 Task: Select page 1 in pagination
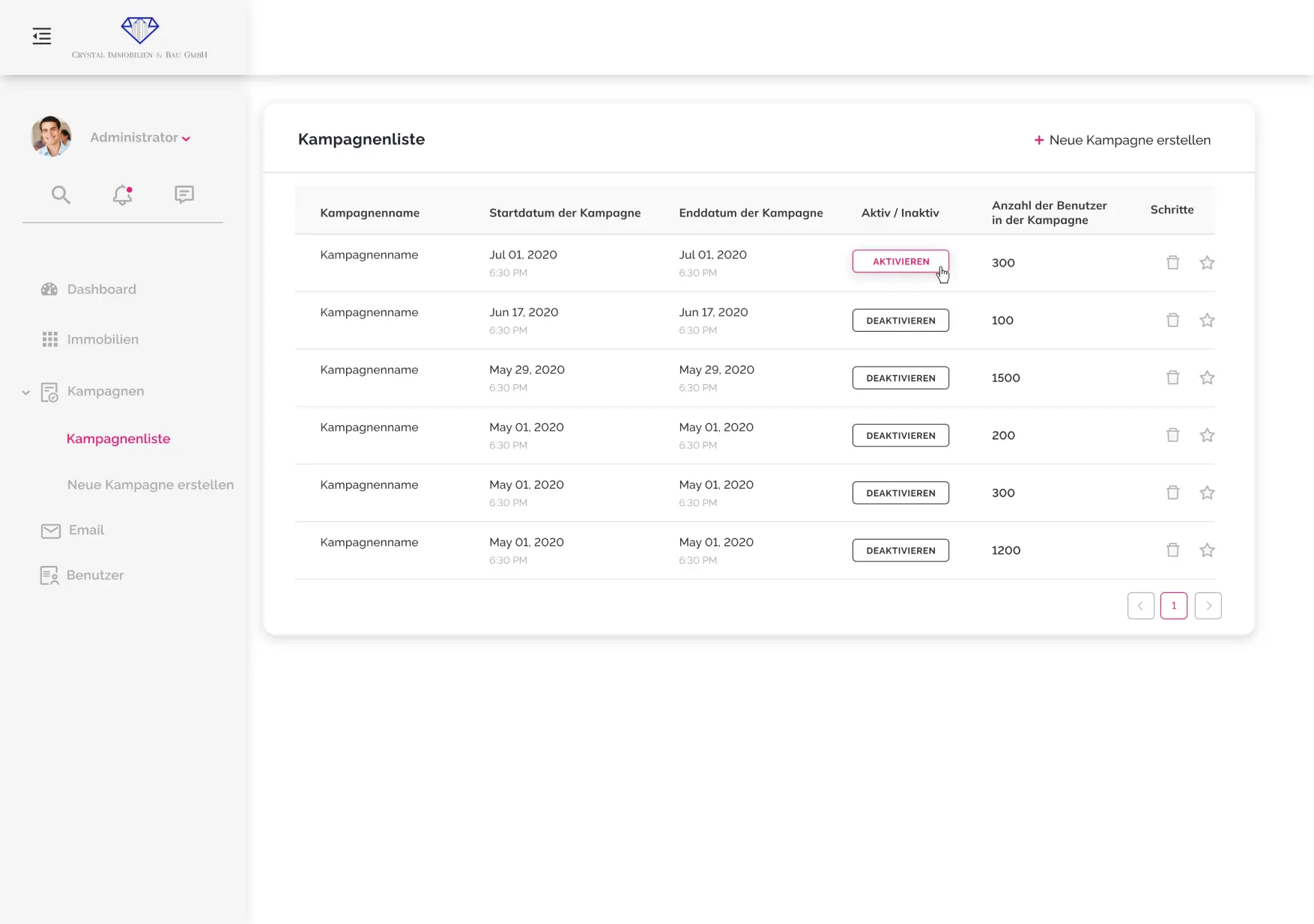(1173, 606)
